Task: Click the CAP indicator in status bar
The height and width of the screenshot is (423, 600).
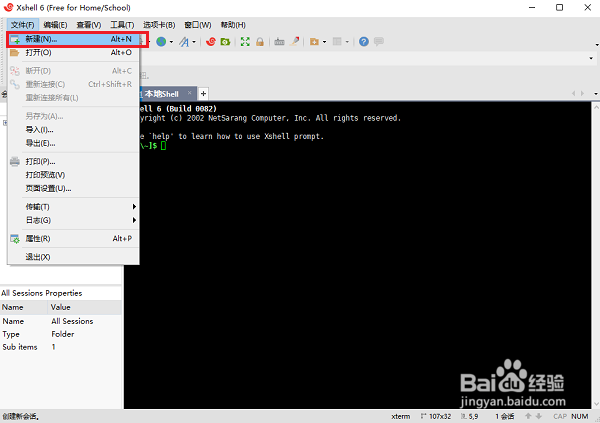Action: (x=560, y=416)
